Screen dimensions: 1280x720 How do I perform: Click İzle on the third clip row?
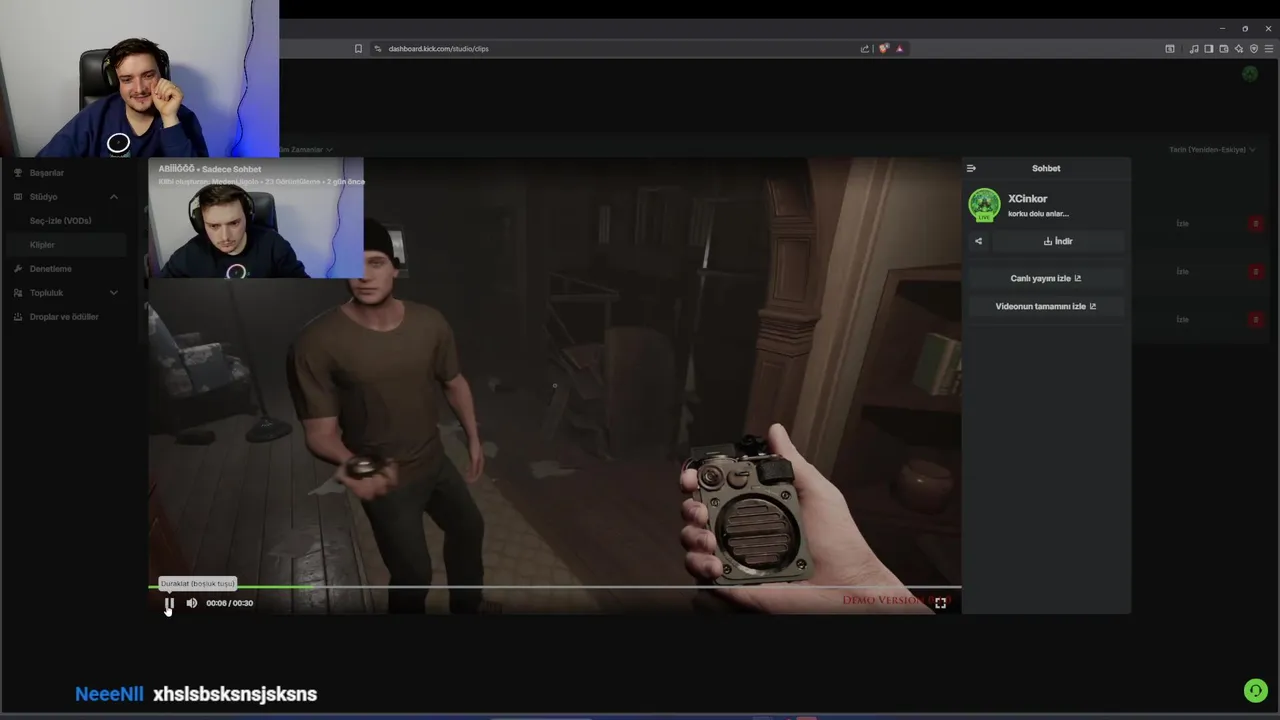tap(1182, 320)
